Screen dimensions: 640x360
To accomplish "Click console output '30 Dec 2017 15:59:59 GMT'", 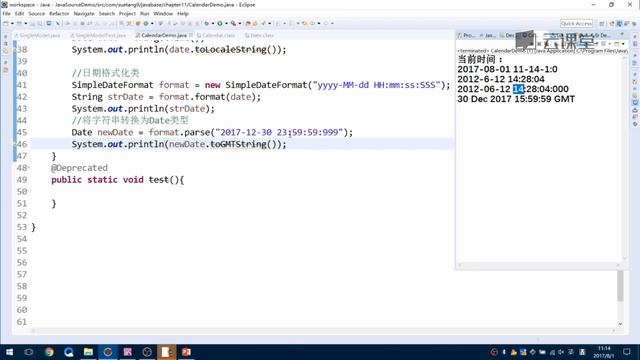I will click(x=516, y=99).
